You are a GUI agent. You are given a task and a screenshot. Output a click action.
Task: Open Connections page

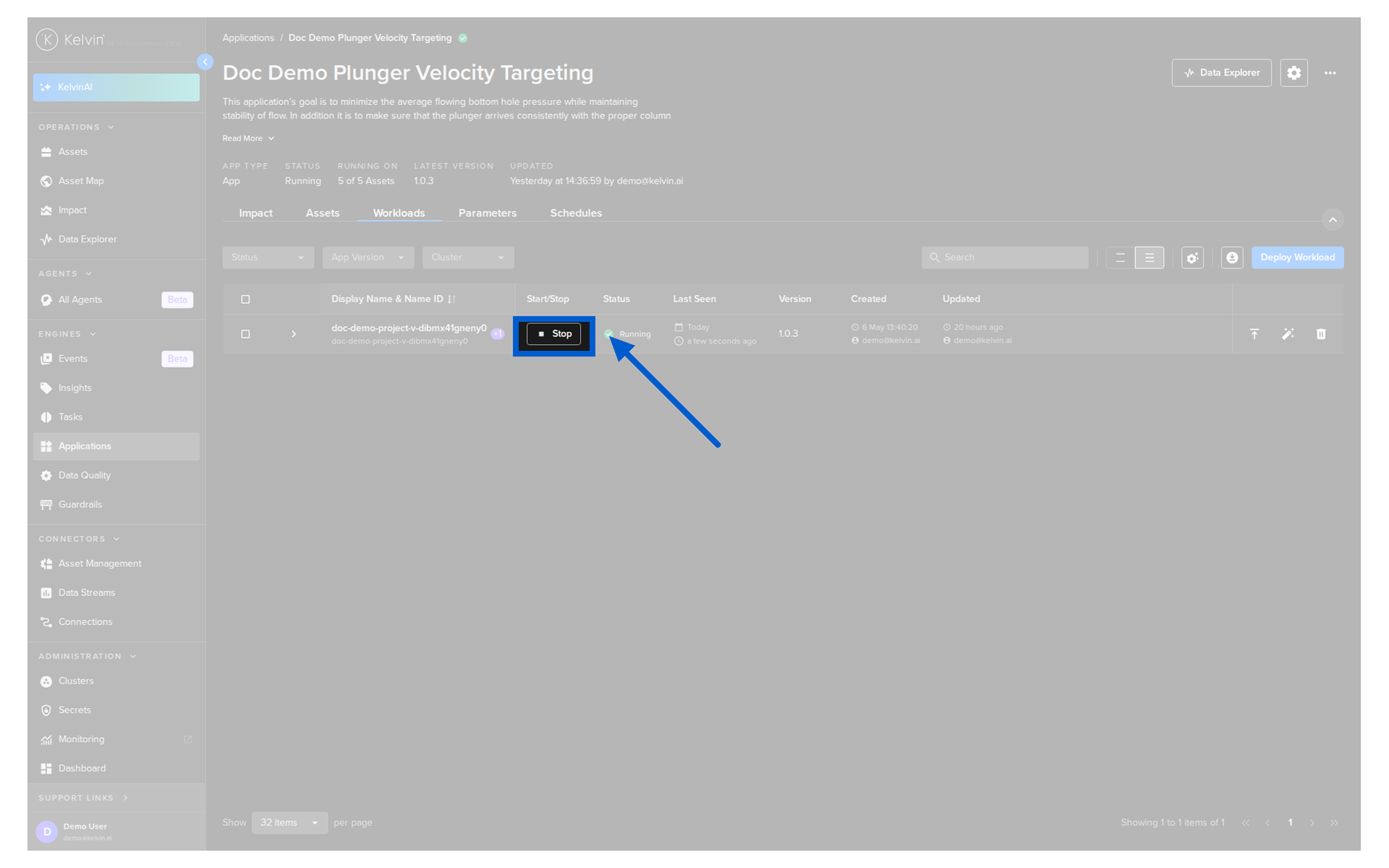pyautogui.click(x=116, y=621)
